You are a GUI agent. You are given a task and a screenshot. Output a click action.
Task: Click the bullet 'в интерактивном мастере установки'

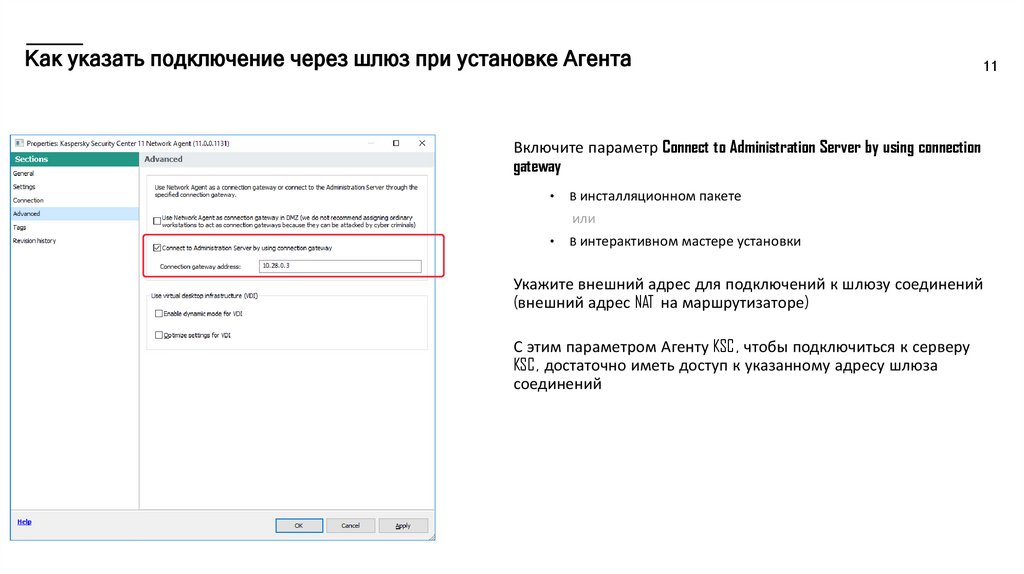click(x=685, y=242)
